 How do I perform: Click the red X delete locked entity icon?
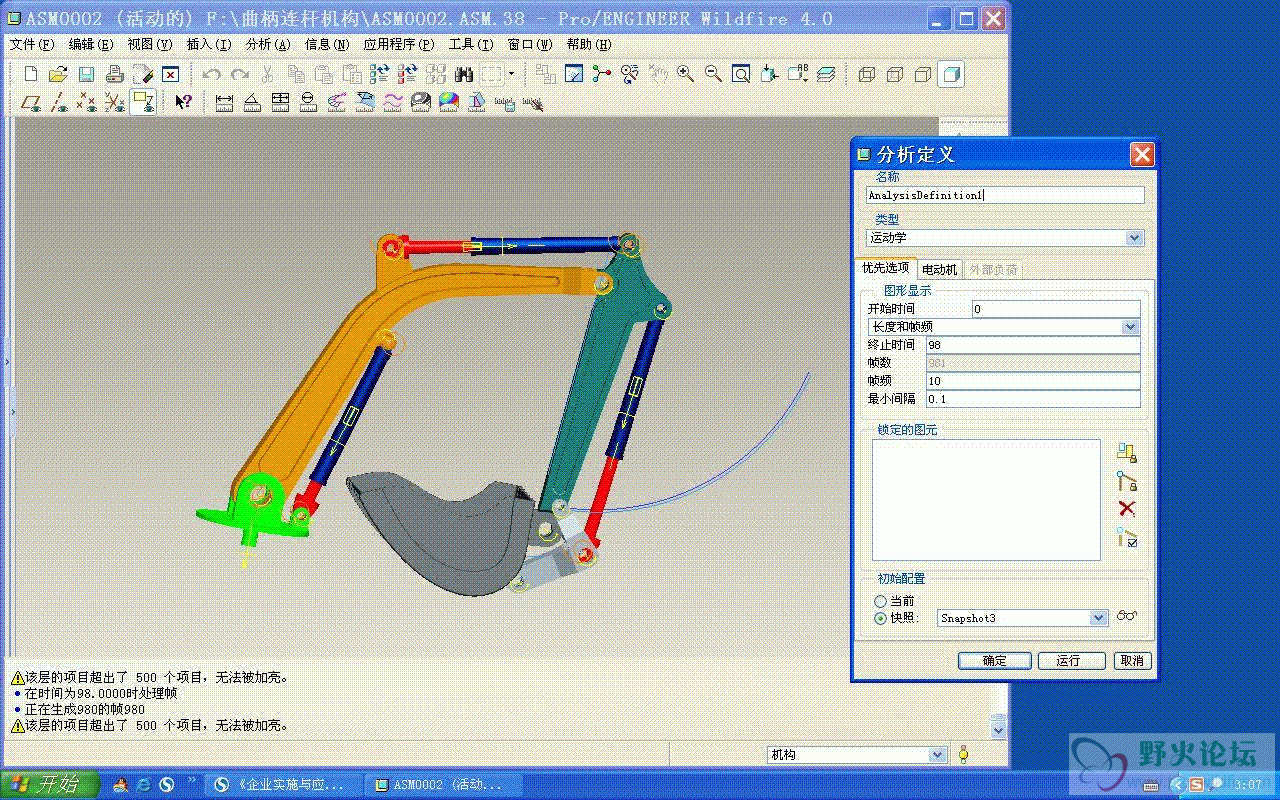click(1127, 509)
